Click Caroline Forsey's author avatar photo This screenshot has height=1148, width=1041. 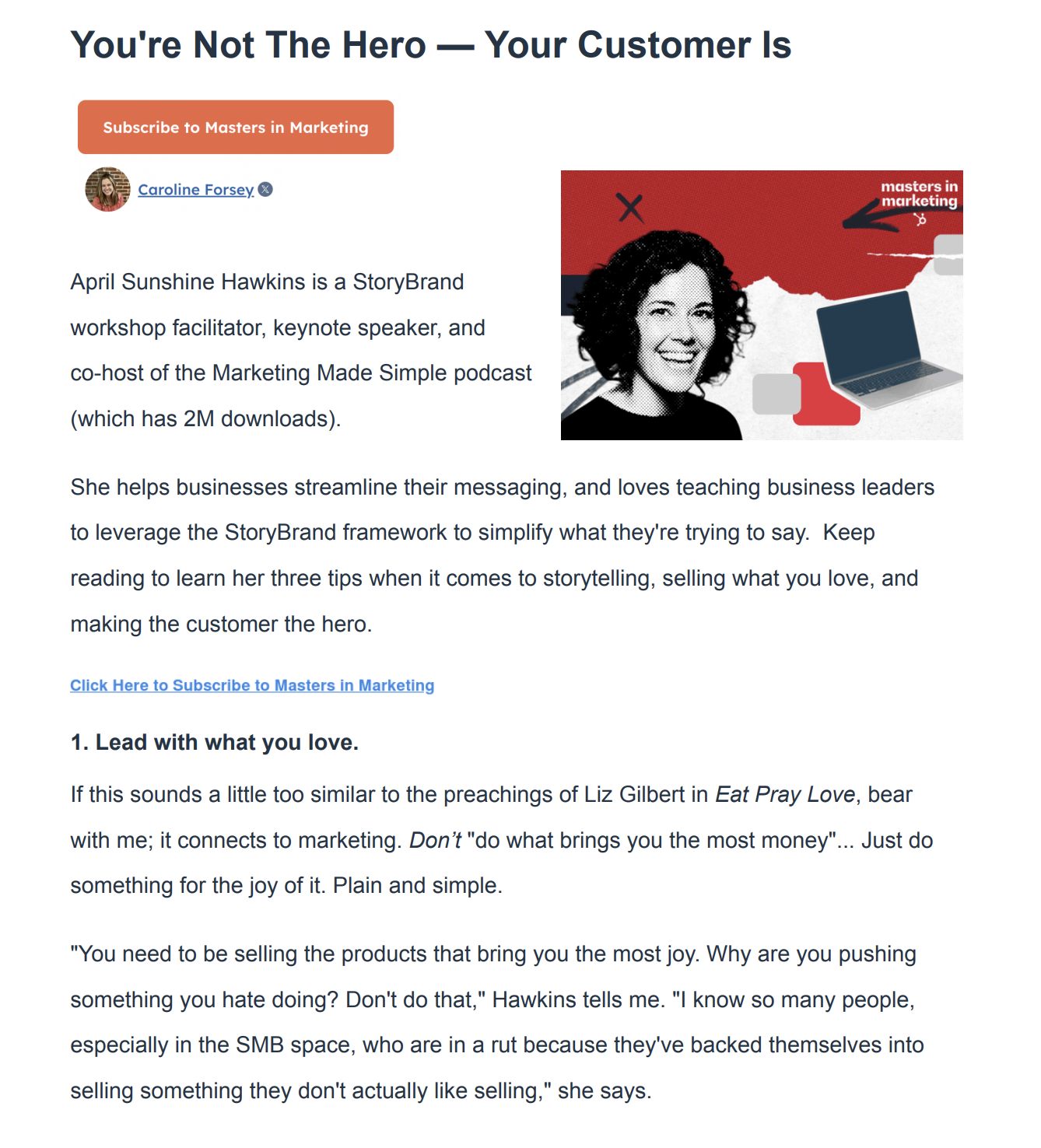point(107,189)
